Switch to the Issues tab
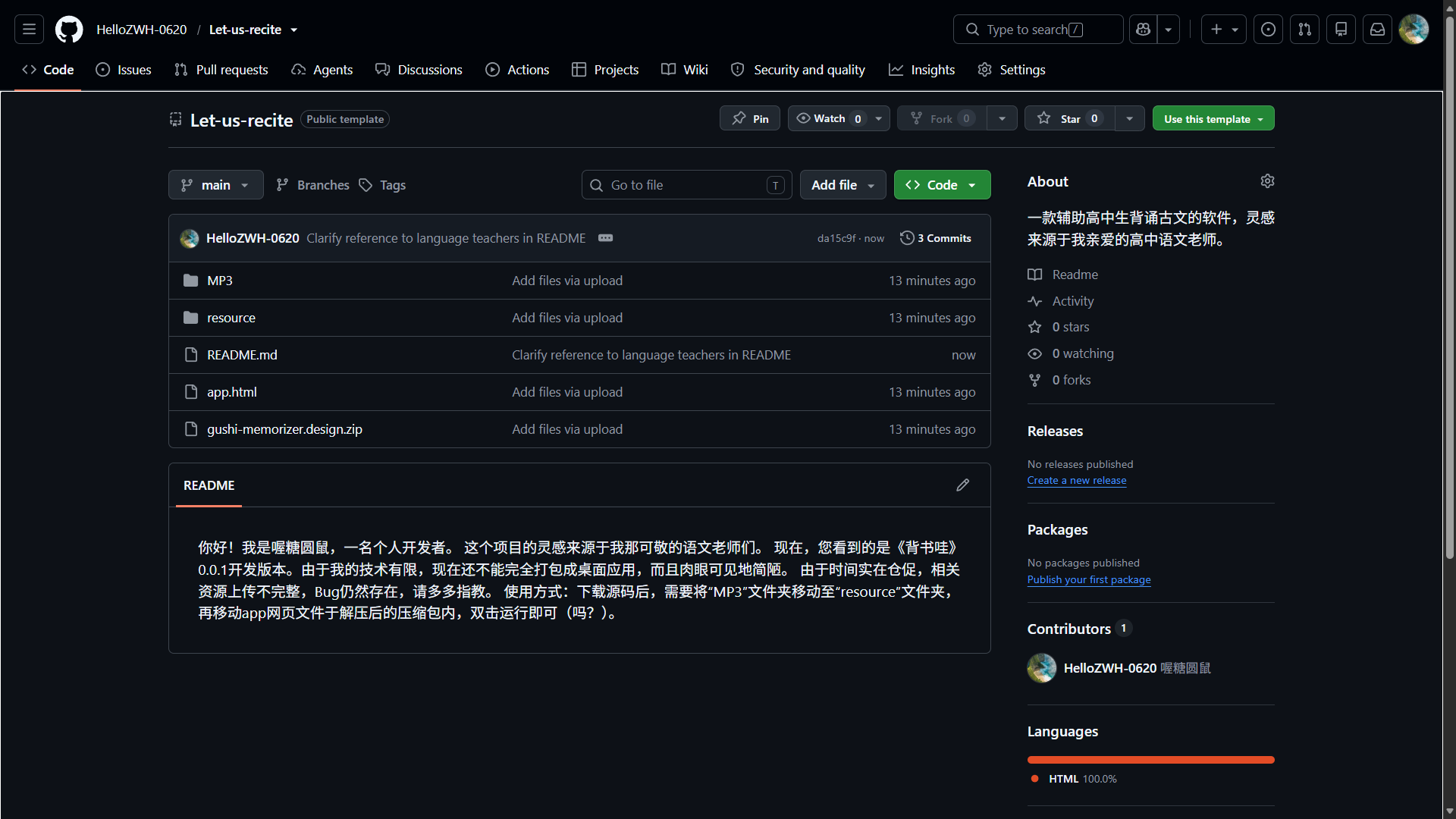The height and width of the screenshot is (819, 1456). (x=124, y=70)
